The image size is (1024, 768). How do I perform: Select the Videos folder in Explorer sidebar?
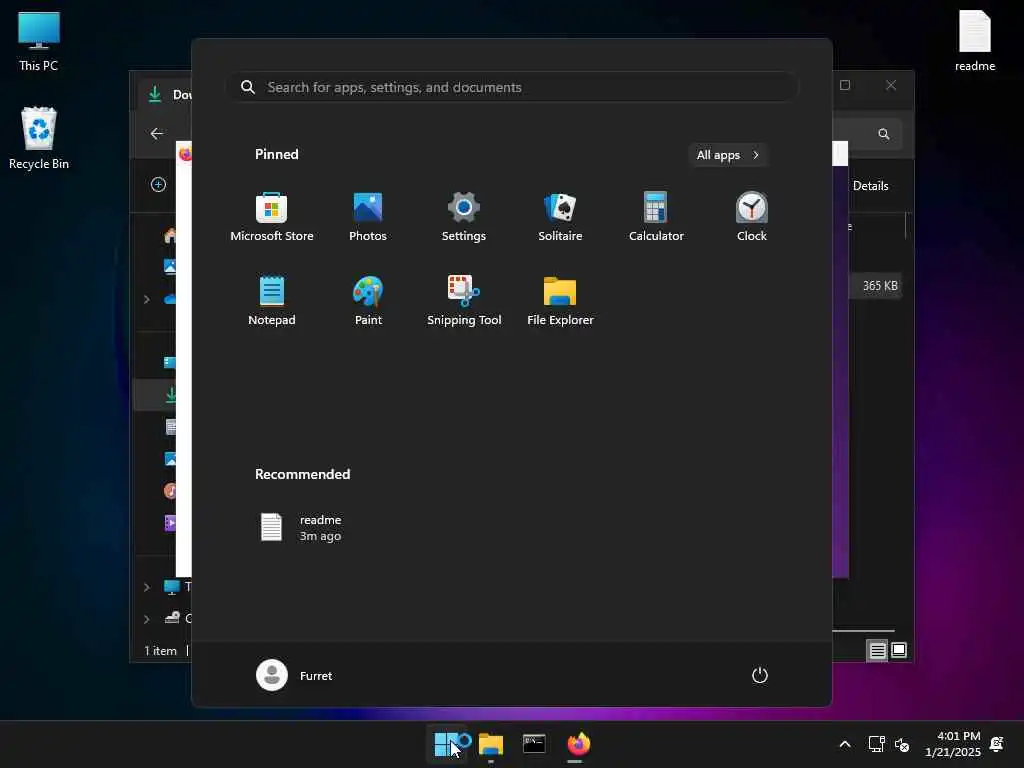(170, 522)
